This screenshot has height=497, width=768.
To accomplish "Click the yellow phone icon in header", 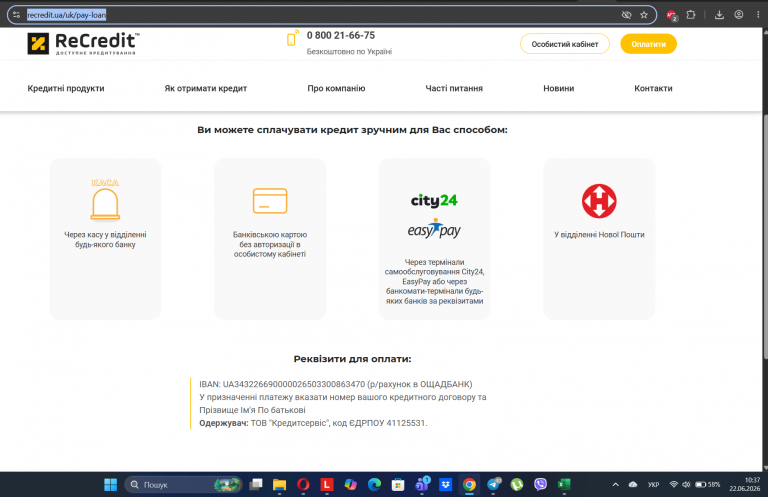I will coord(292,39).
